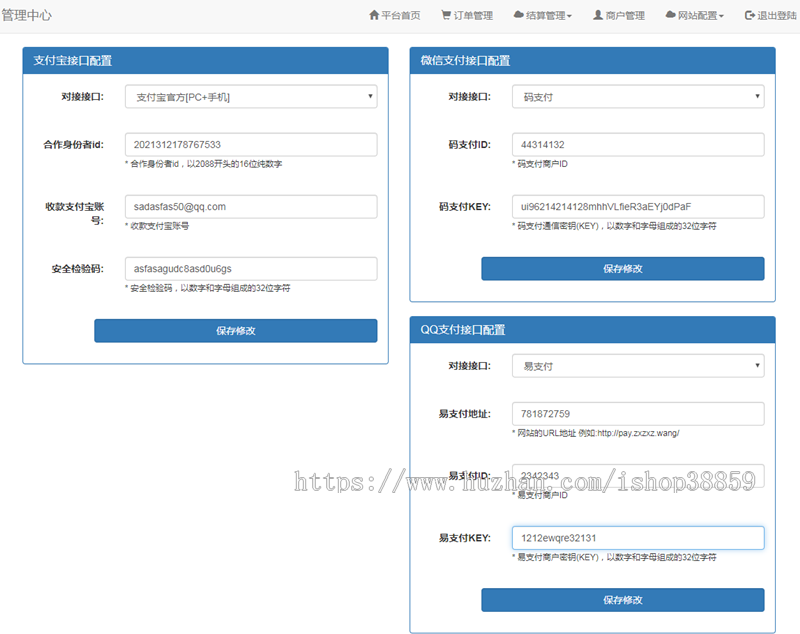Click the hint text about 2088开头的16位纯数字
The image size is (800, 634).
(x=204, y=164)
